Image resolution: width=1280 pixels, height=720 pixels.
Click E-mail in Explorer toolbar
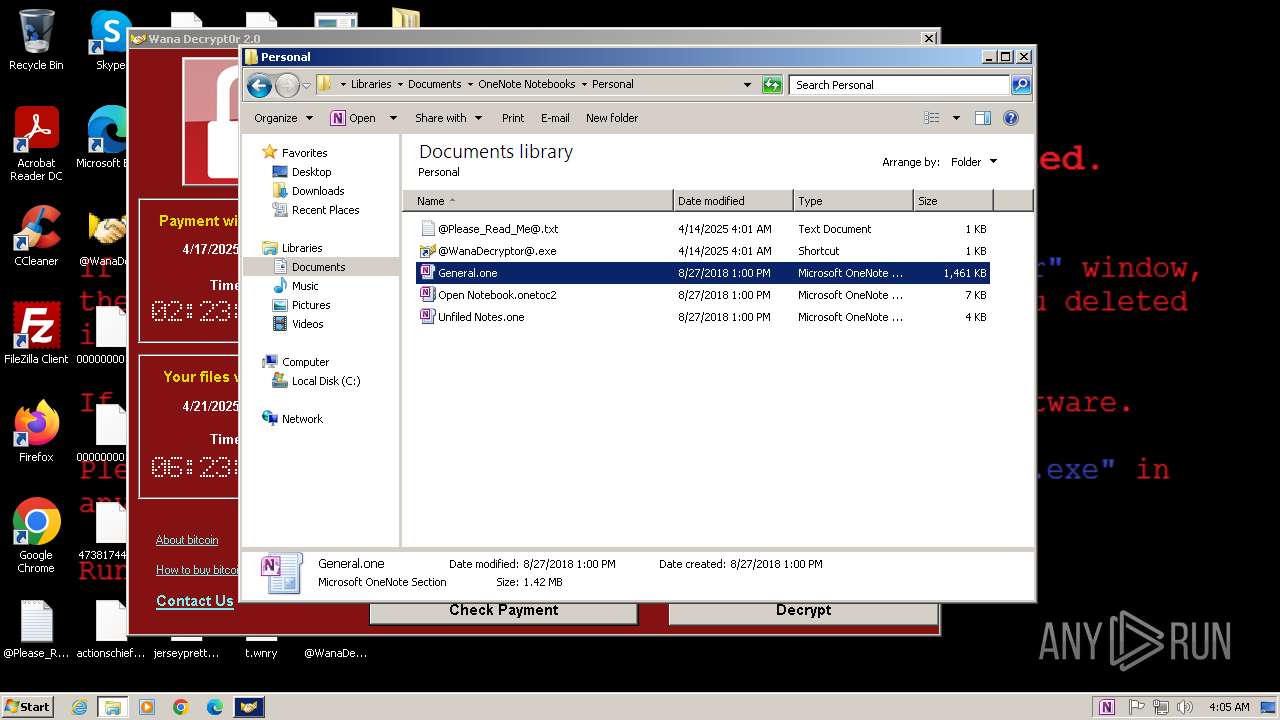coord(555,118)
